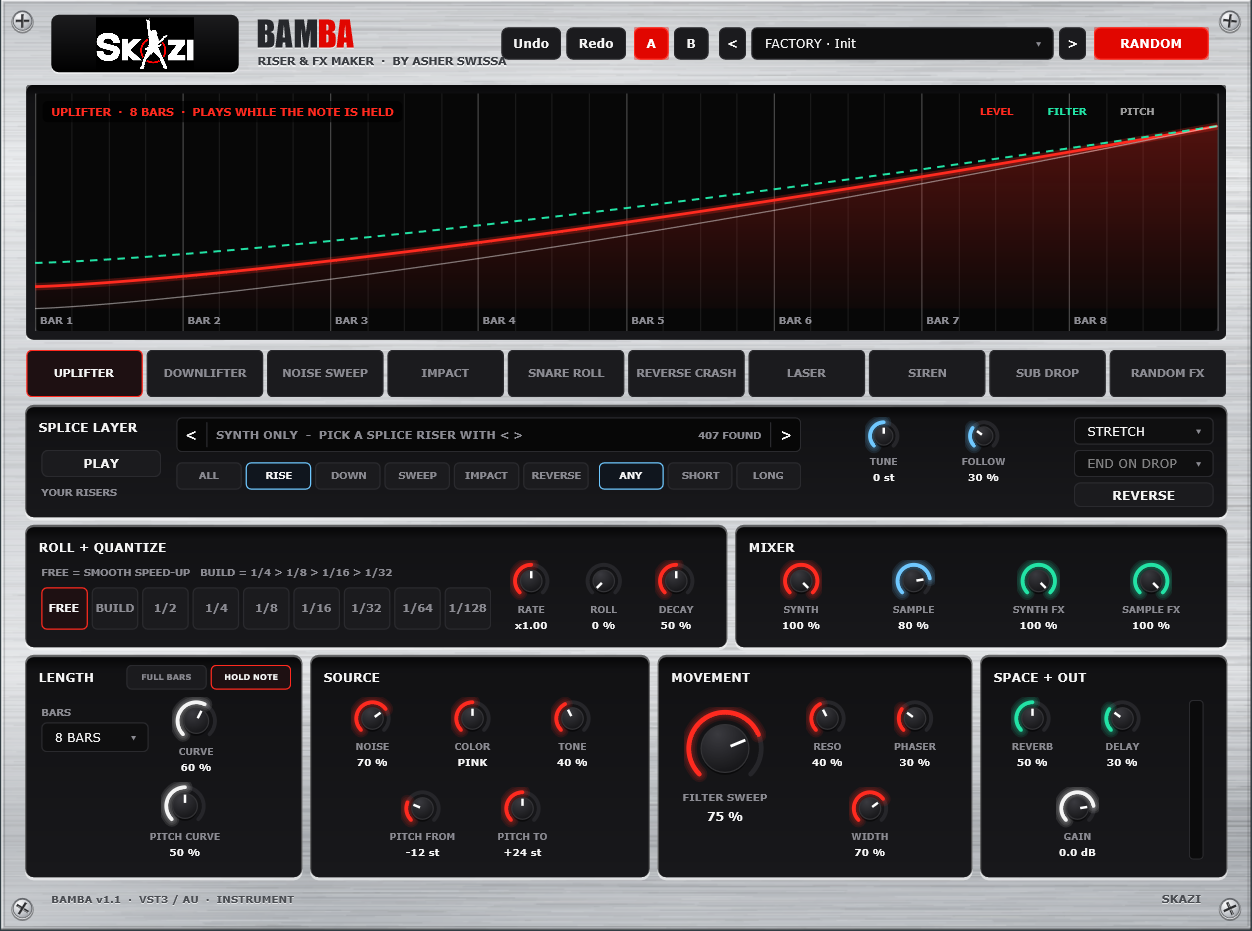Expand the Stretch mode dropdown
This screenshot has height=931, width=1252.
pyautogui.click(x=1143, y=431)
